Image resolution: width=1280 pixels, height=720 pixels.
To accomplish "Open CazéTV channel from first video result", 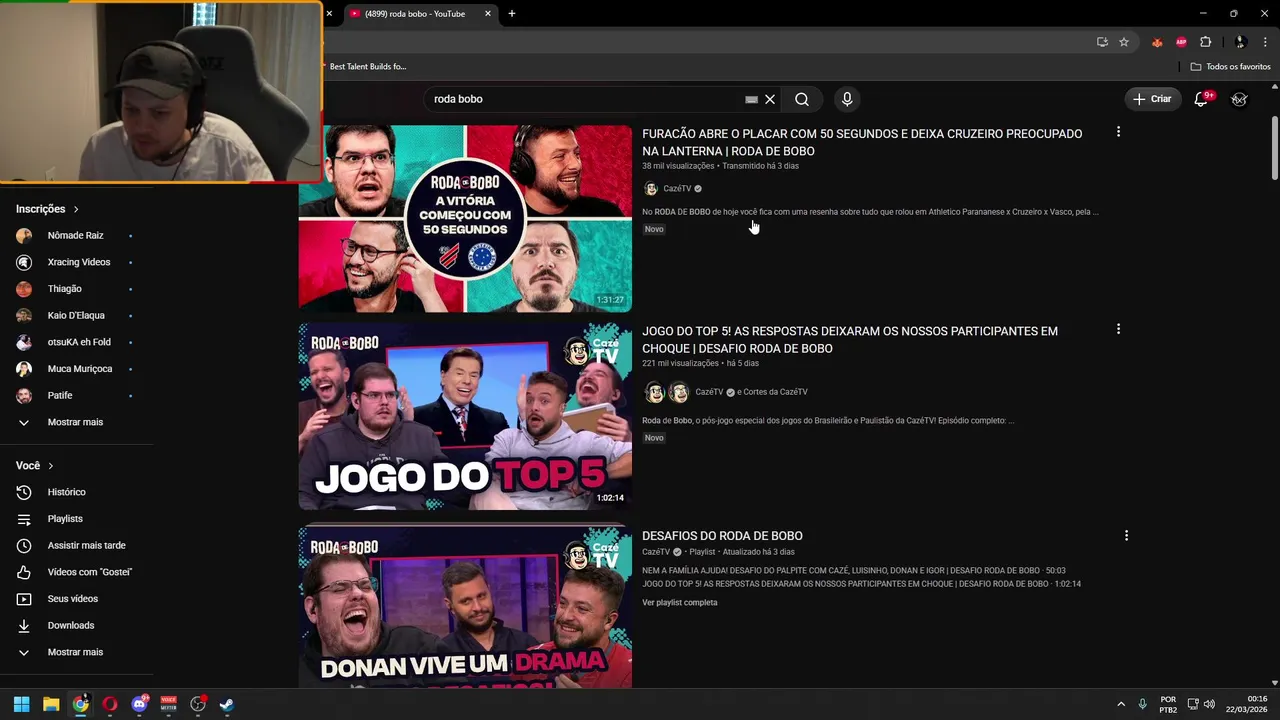I will (677, 189).
